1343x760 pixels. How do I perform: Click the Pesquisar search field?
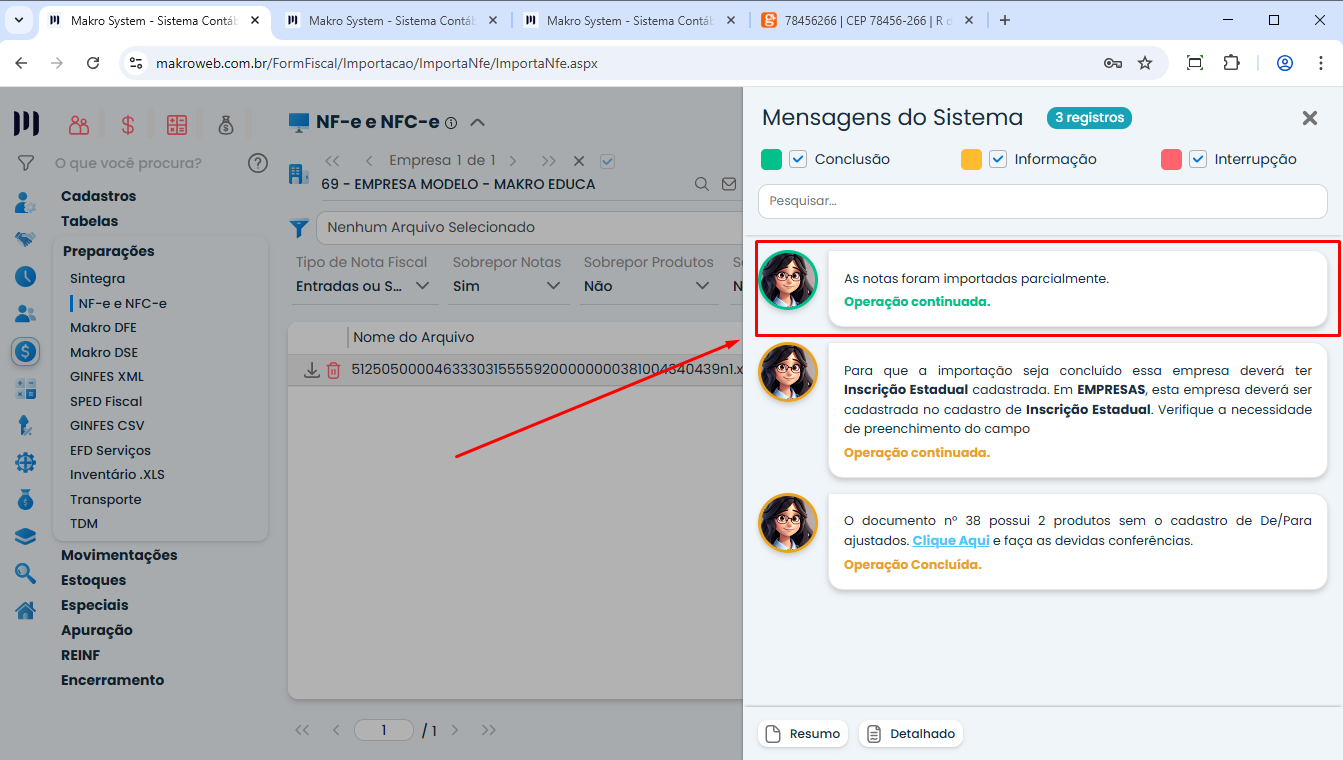(1042, 201)
